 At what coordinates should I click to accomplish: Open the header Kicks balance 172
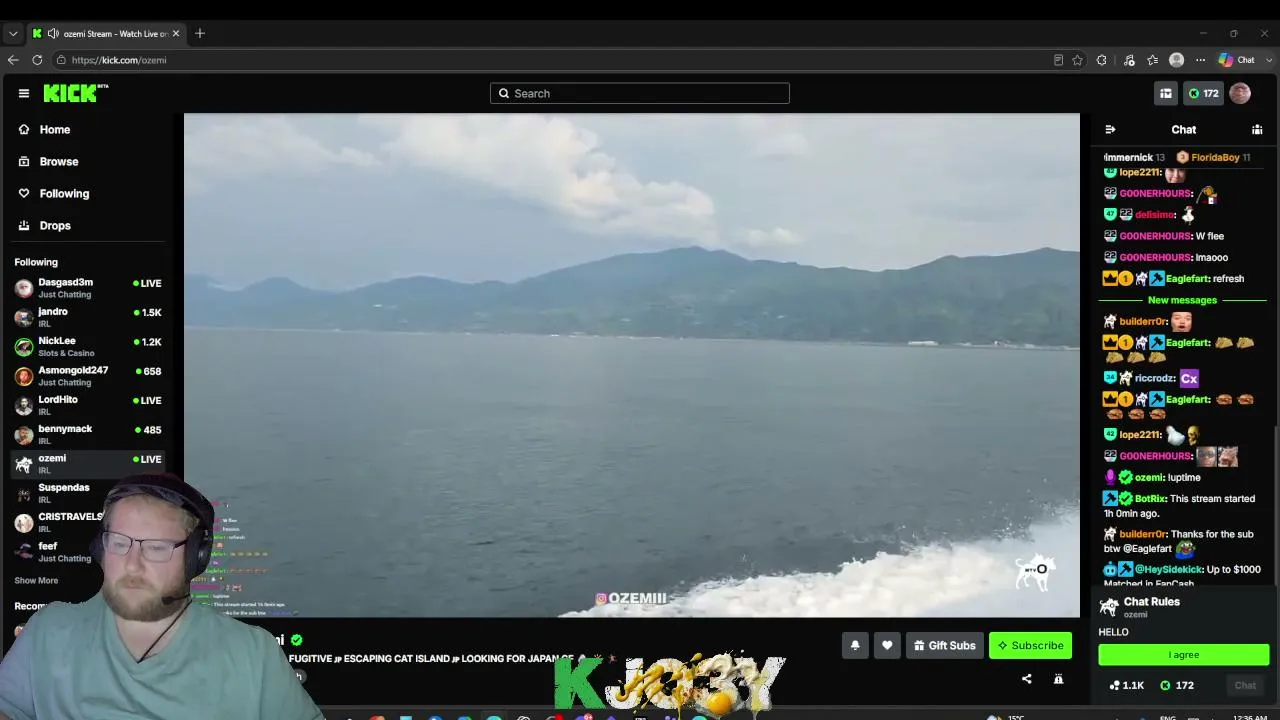point(1203,93)
